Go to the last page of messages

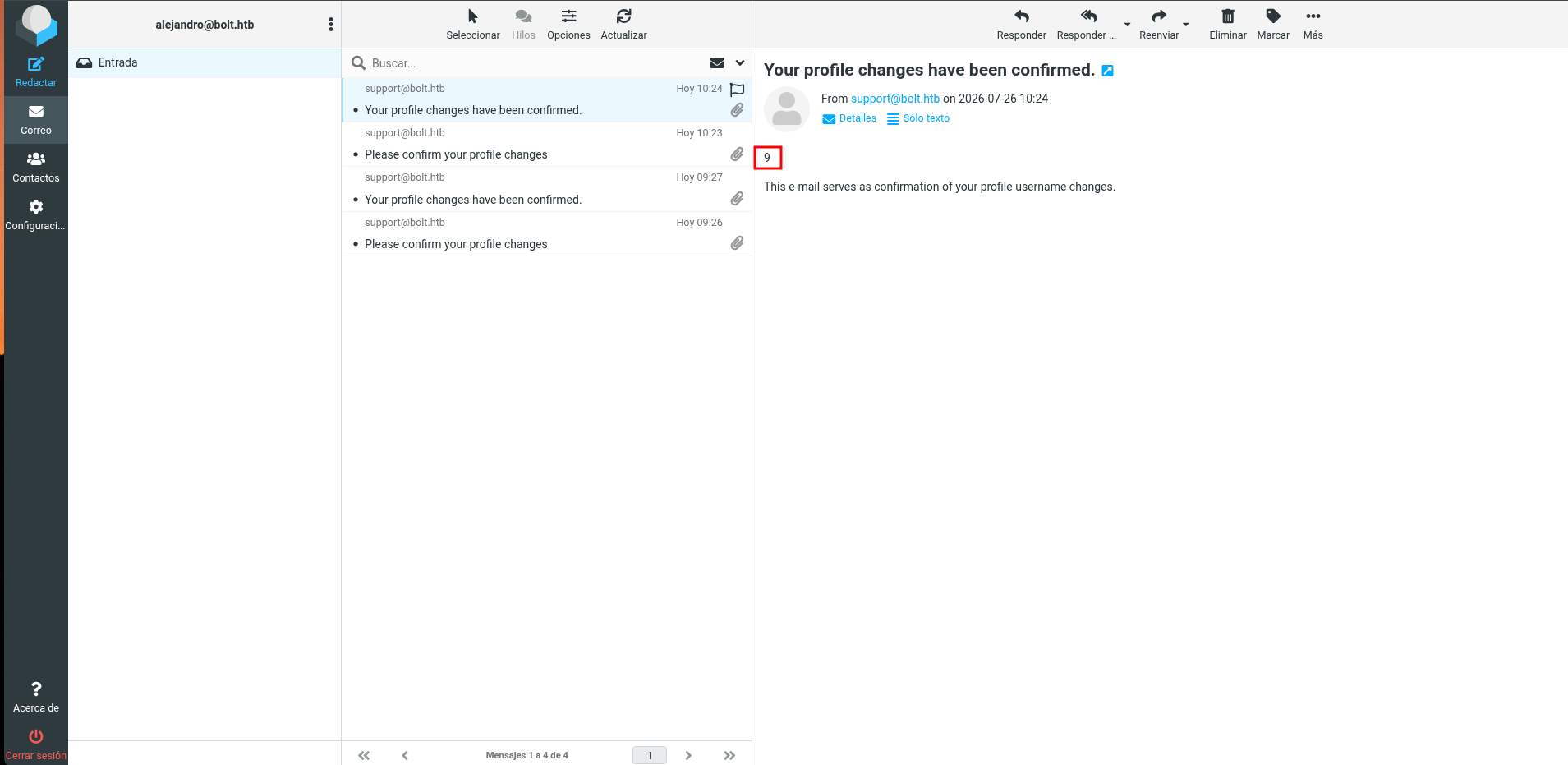(x=729, y=755)
